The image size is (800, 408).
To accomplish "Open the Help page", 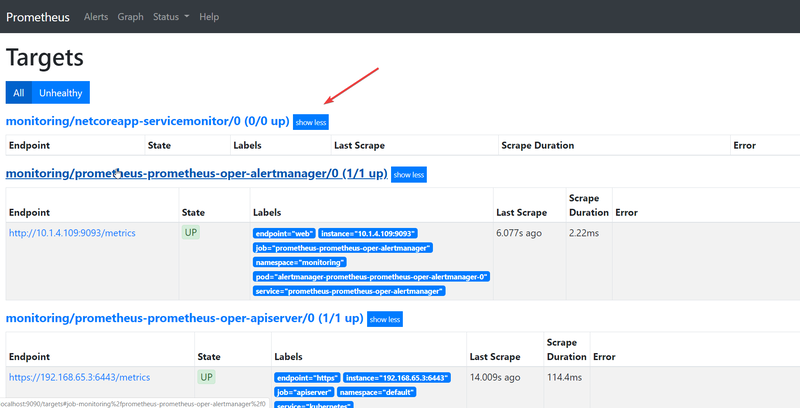I will coord(209,17).
